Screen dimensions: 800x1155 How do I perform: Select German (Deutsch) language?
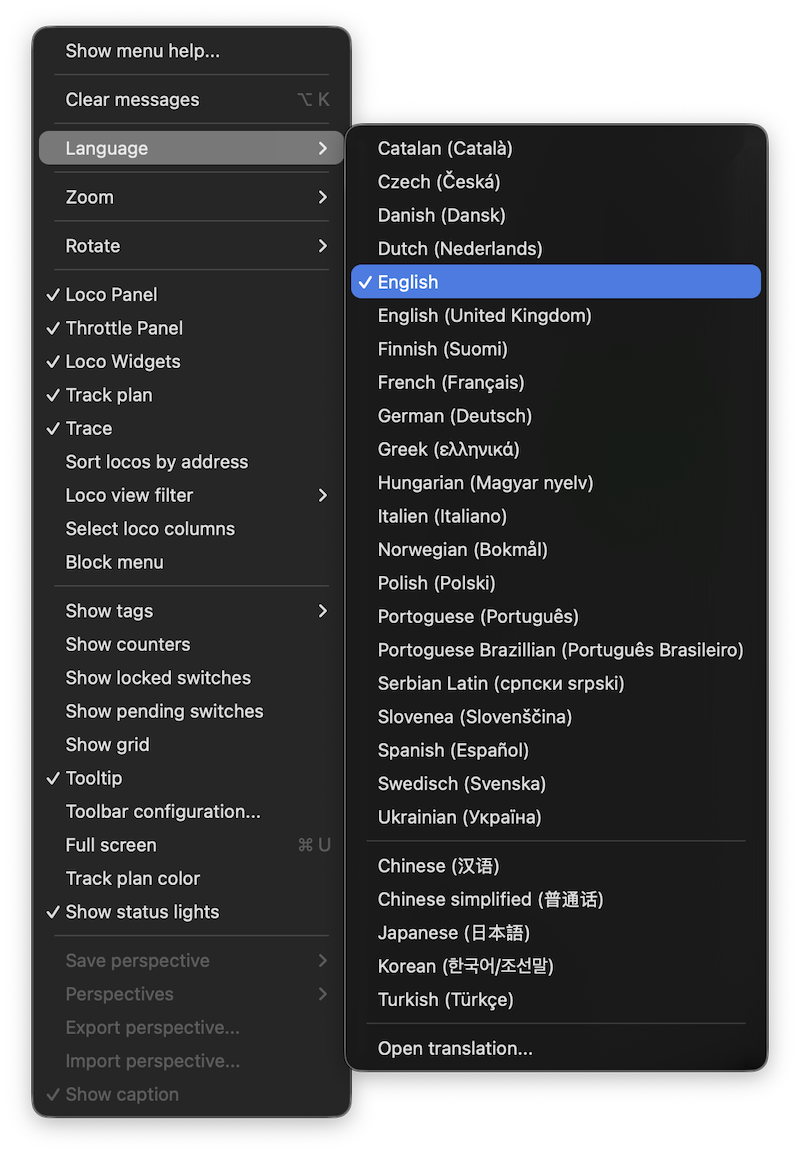454,416
